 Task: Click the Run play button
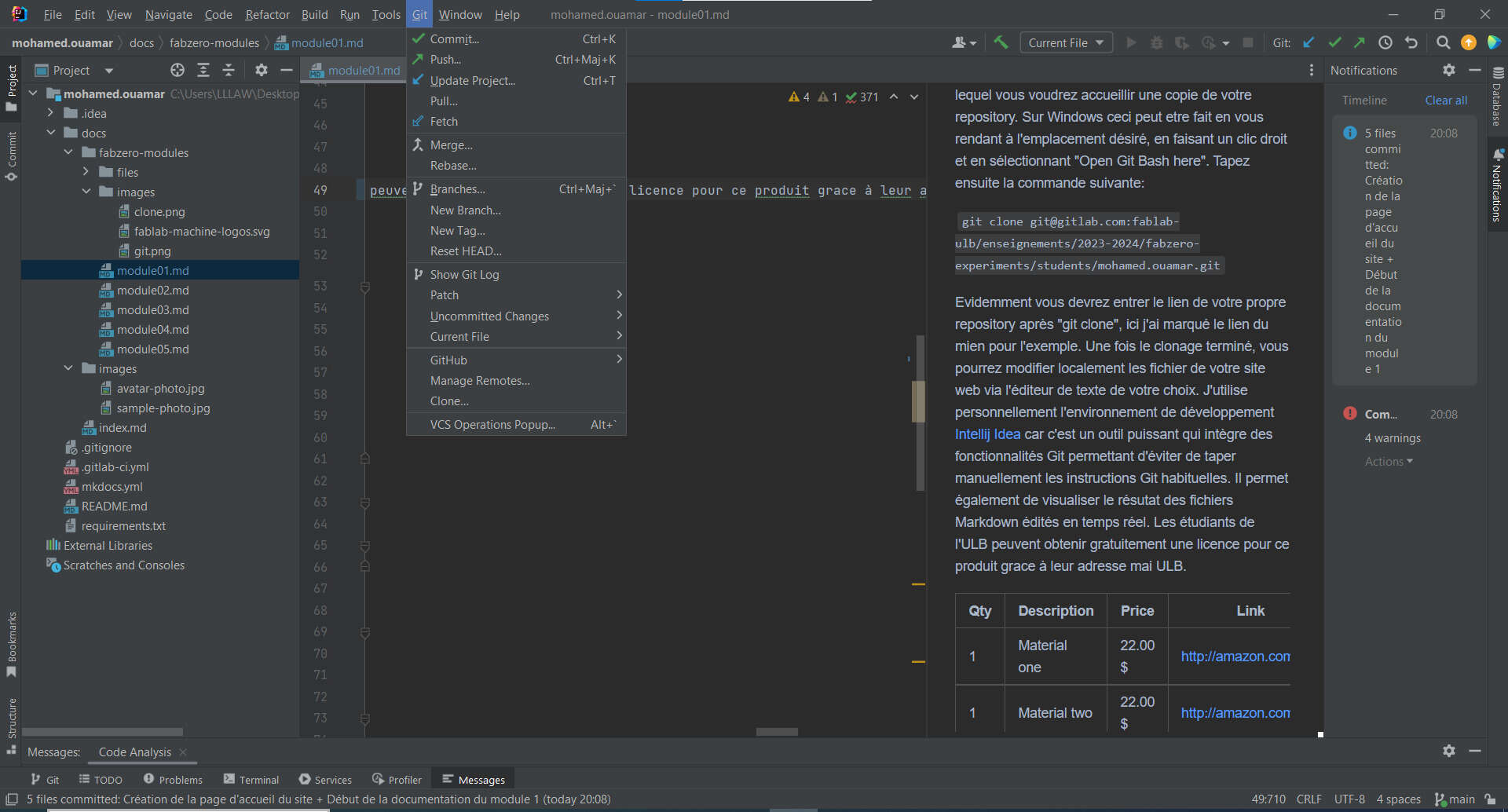coord(1131,42)
